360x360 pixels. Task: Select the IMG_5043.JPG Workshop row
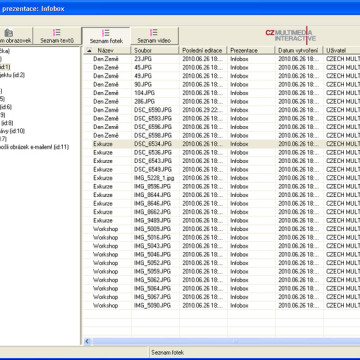(221, 246)
